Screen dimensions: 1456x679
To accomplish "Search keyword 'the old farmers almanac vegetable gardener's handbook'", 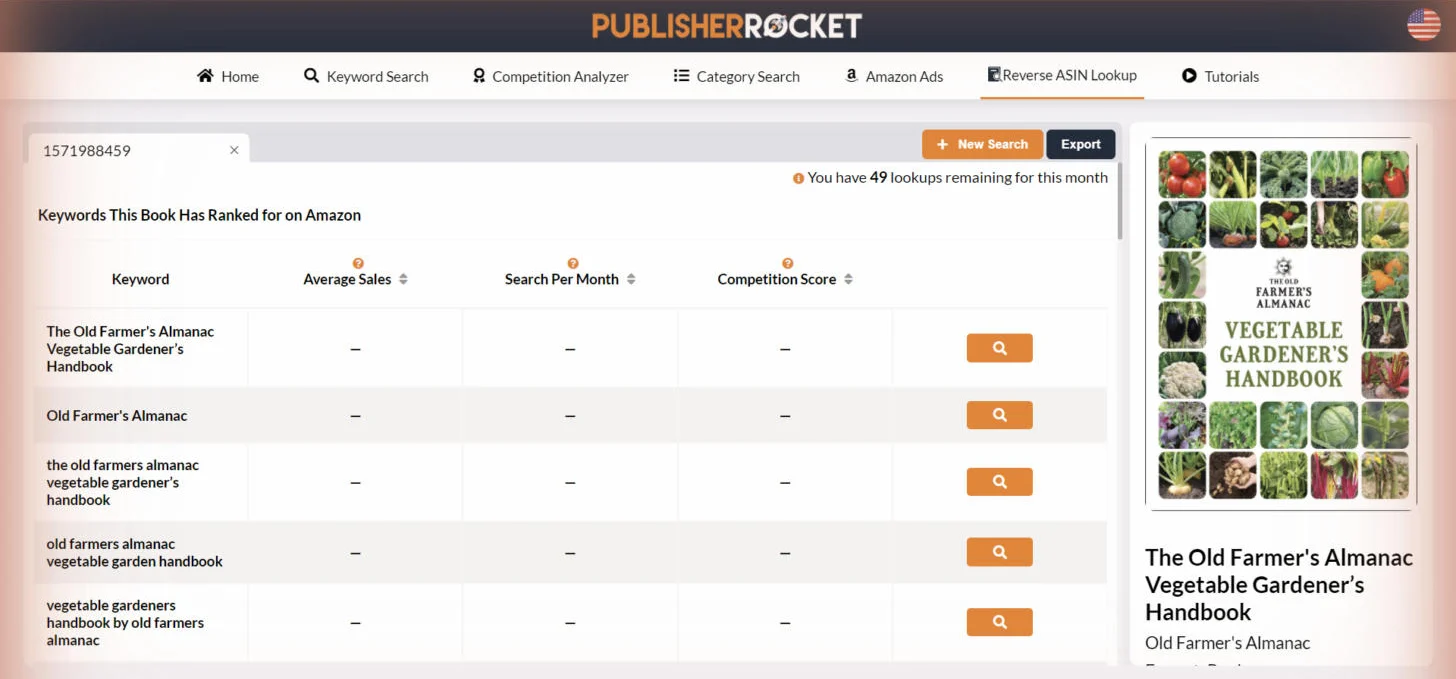I will tap(999, 482).
